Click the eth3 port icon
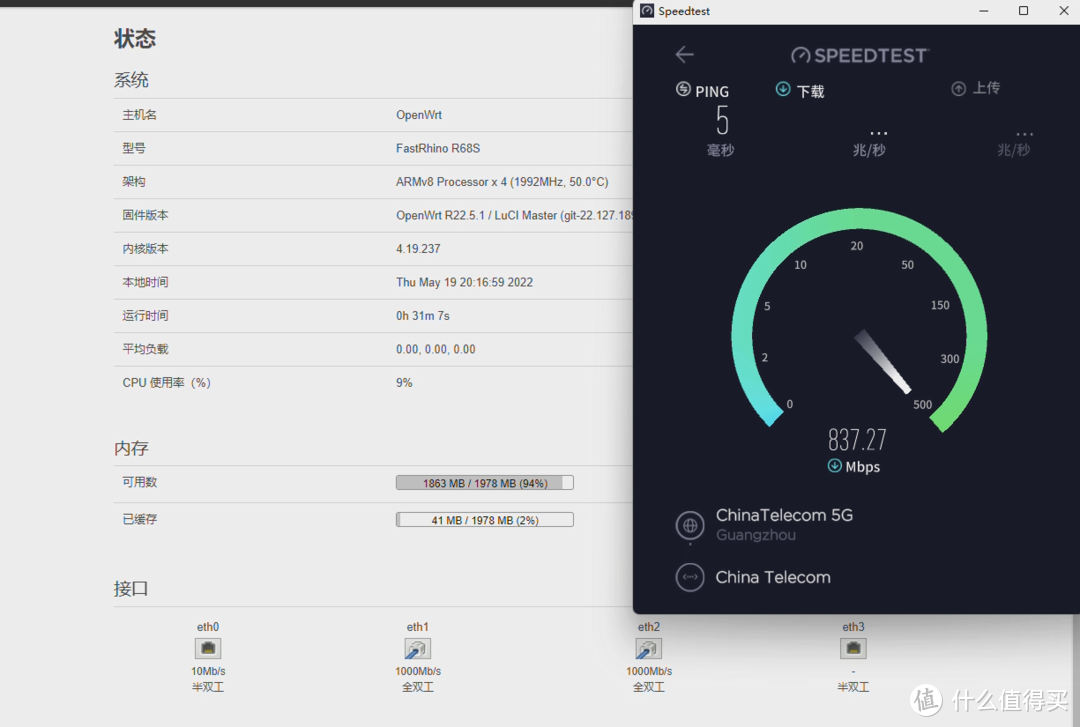This screenshot has width=1080, height=727. pos(853,648)
